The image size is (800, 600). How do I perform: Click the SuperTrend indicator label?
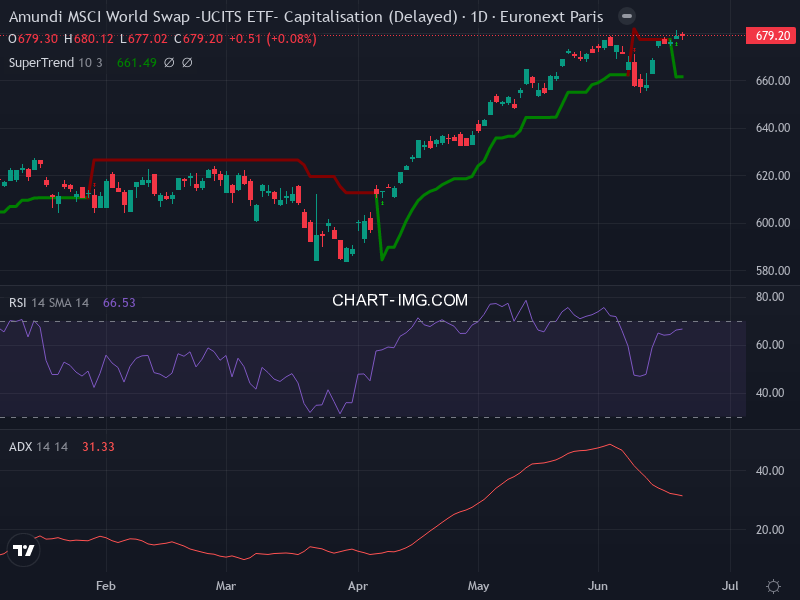click(41, 63)
